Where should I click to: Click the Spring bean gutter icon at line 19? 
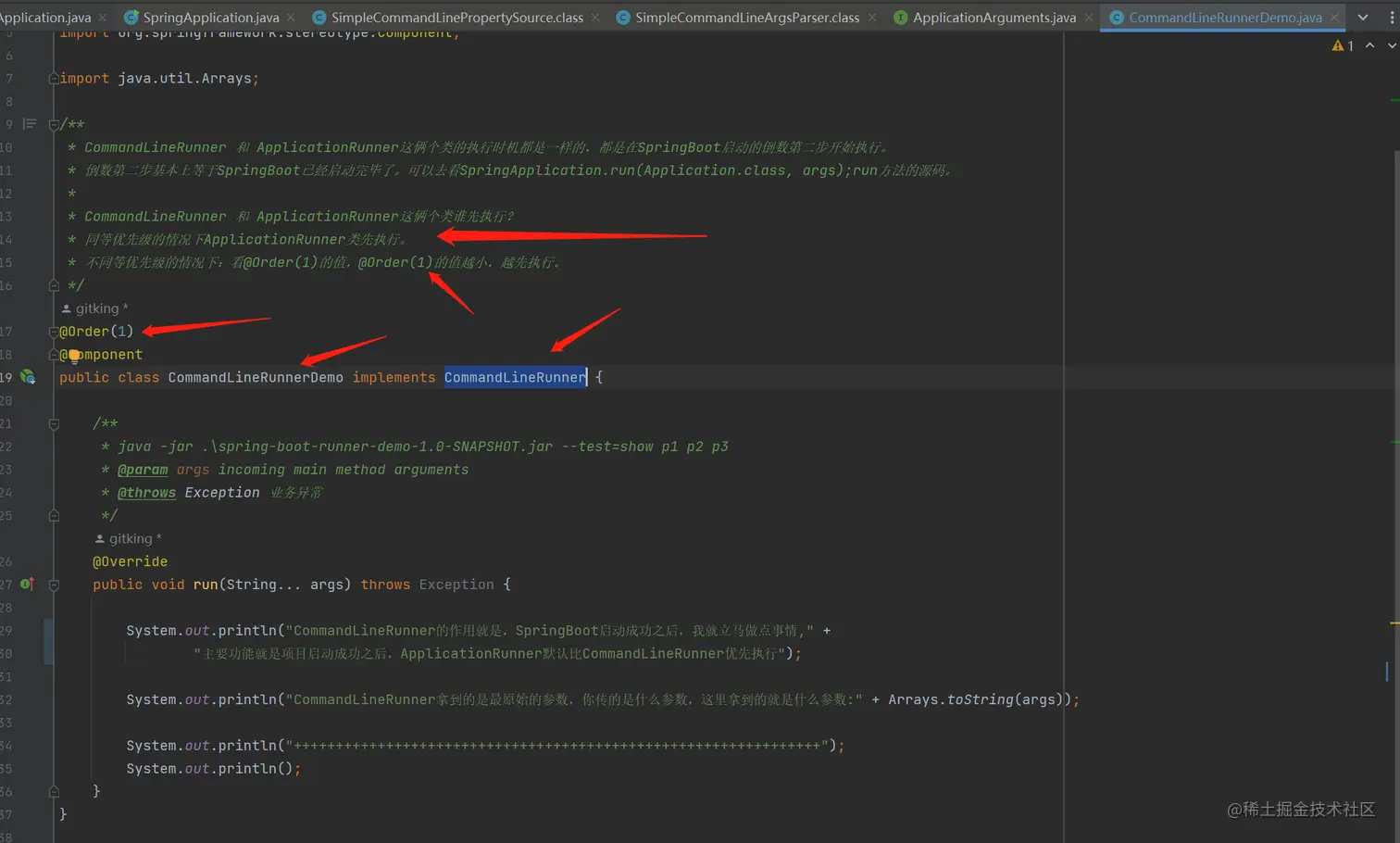point(28,377)
